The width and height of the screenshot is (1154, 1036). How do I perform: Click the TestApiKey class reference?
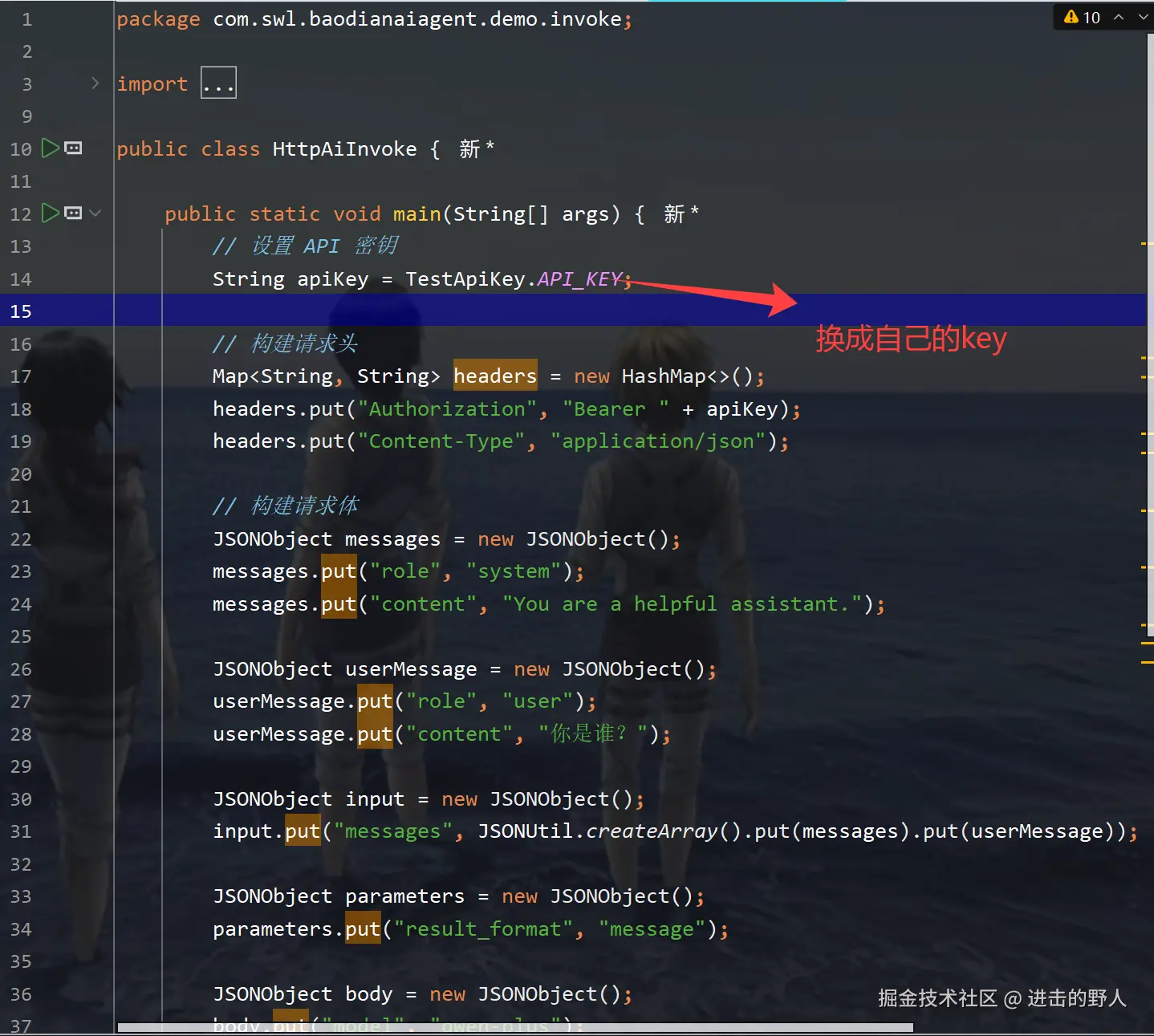tap(465, 279)
